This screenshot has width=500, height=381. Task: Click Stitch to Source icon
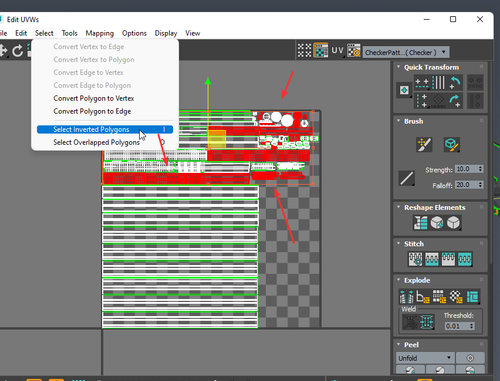(x=448, y=259)
